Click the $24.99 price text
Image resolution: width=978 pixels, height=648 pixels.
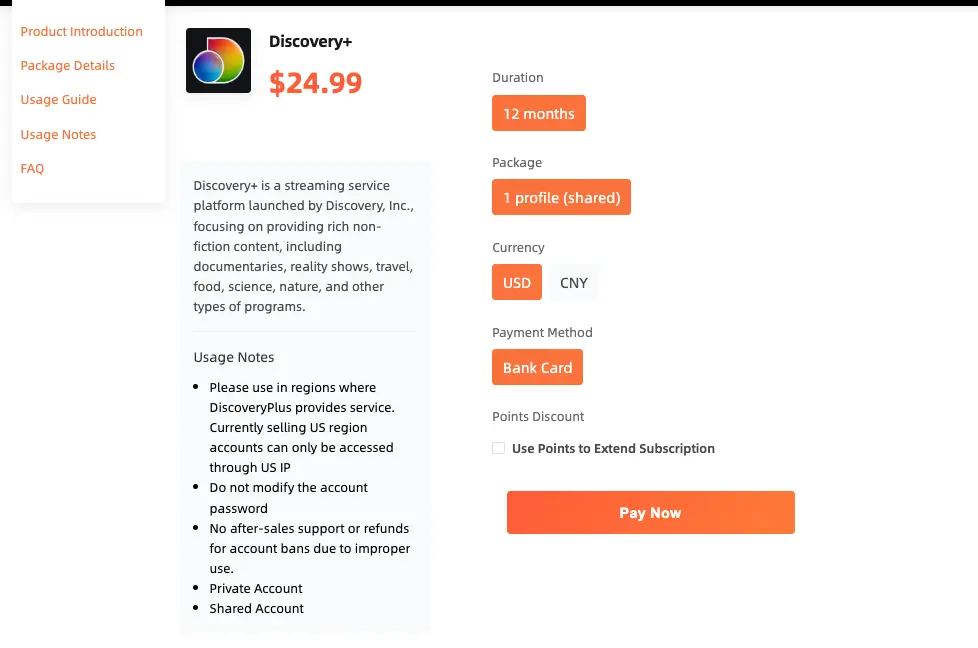point(316,82)
